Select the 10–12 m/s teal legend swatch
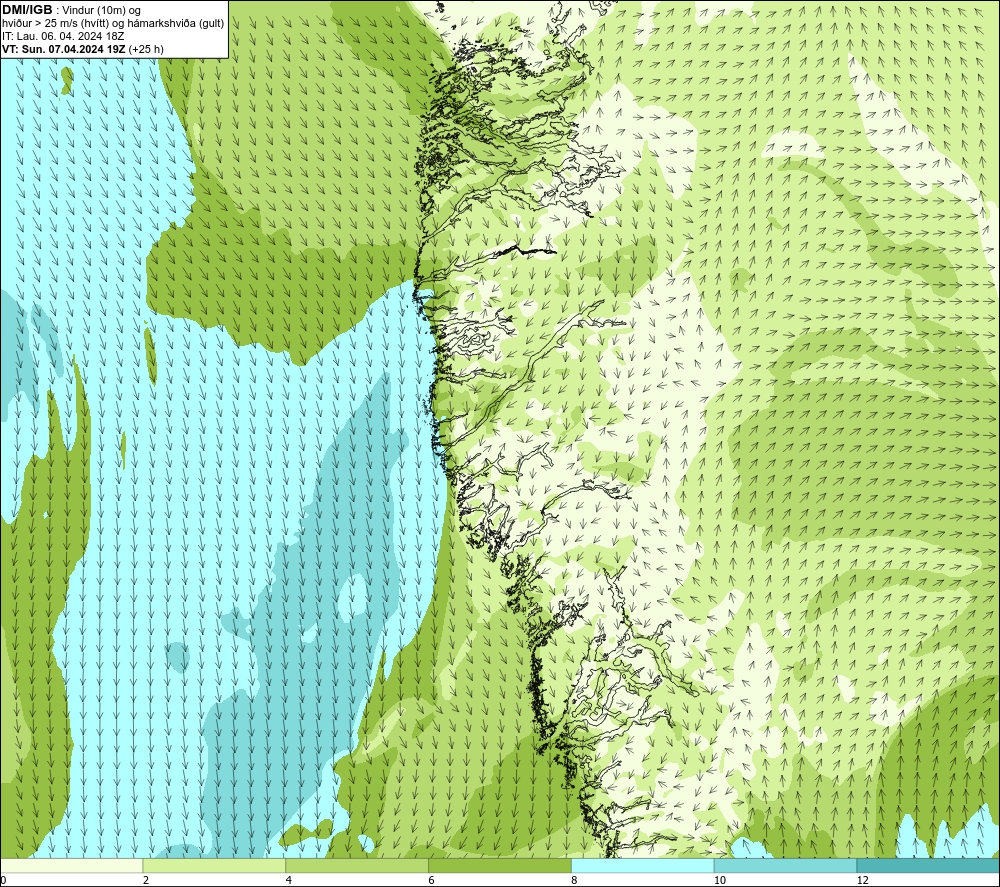1000x887 pixels. [x=786, y=865]
